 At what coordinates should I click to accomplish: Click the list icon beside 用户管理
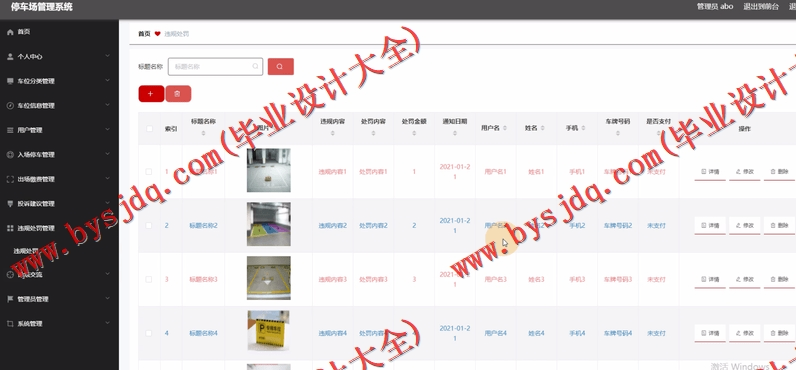pos(10,130)
